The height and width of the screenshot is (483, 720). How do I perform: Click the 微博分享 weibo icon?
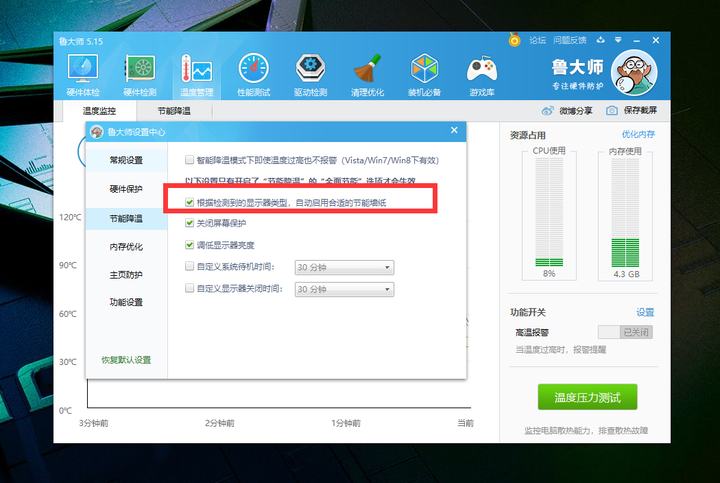(547, 111)
